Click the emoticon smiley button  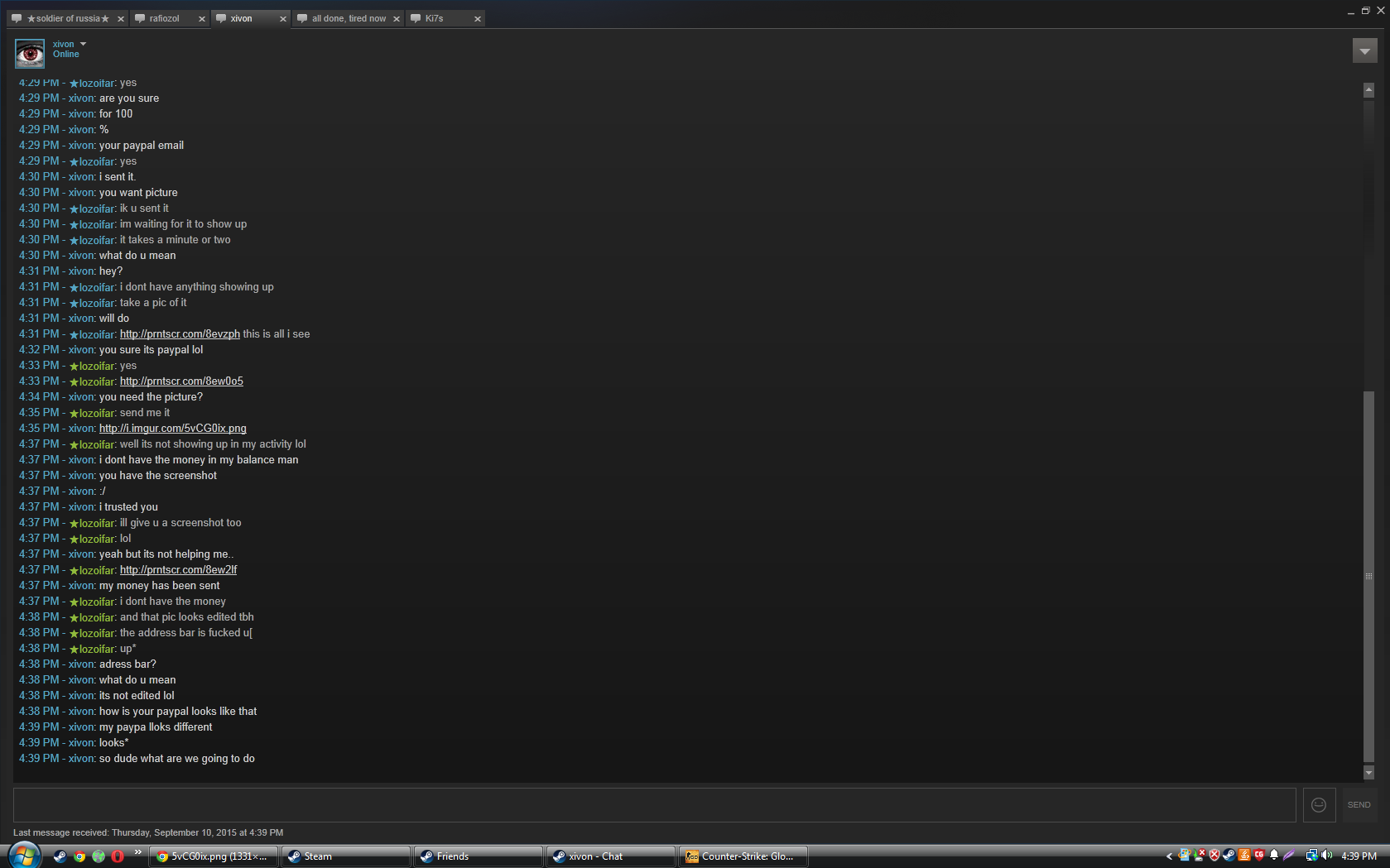[x=1319, y=805]
